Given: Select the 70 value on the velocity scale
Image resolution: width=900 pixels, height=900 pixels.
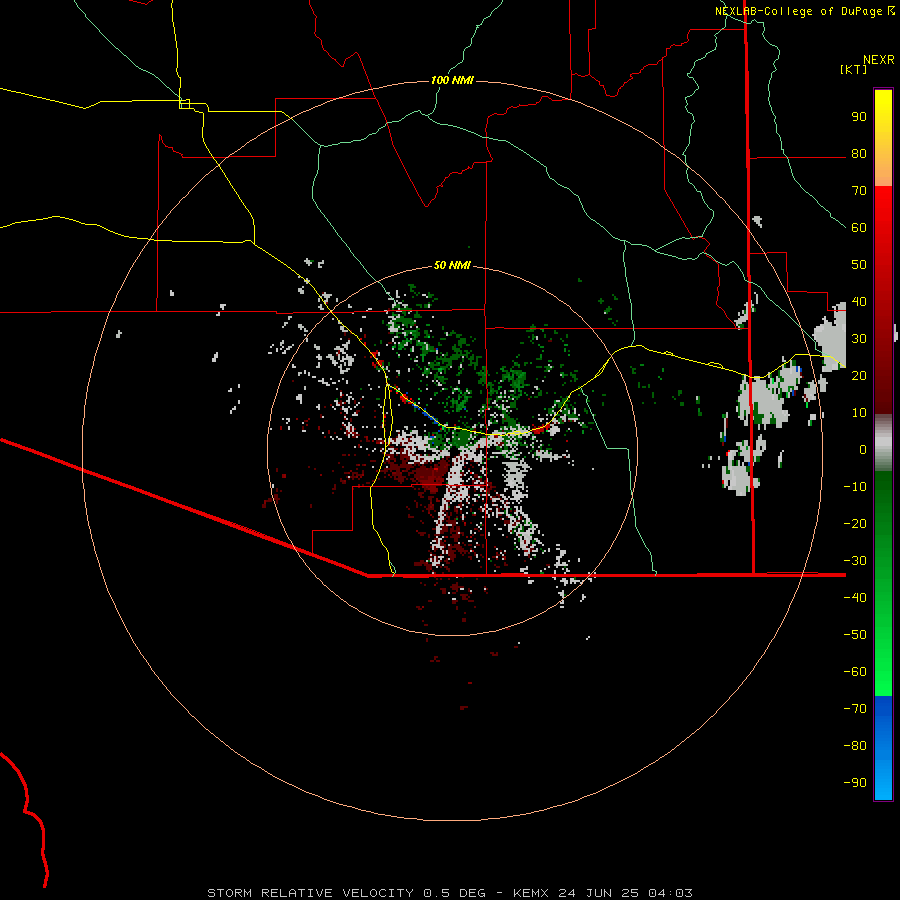Looking at the screenshot, I should point(859,191).
